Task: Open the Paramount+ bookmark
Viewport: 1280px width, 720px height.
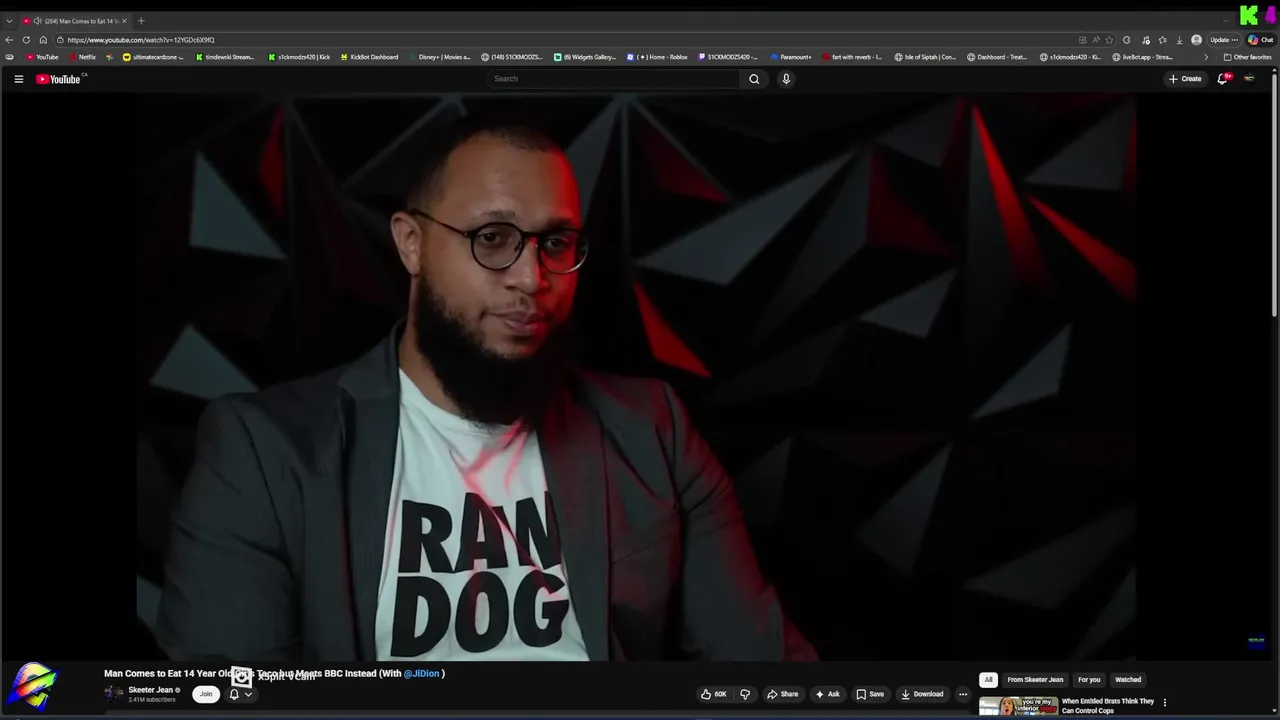Action: (x=790, y=57)
